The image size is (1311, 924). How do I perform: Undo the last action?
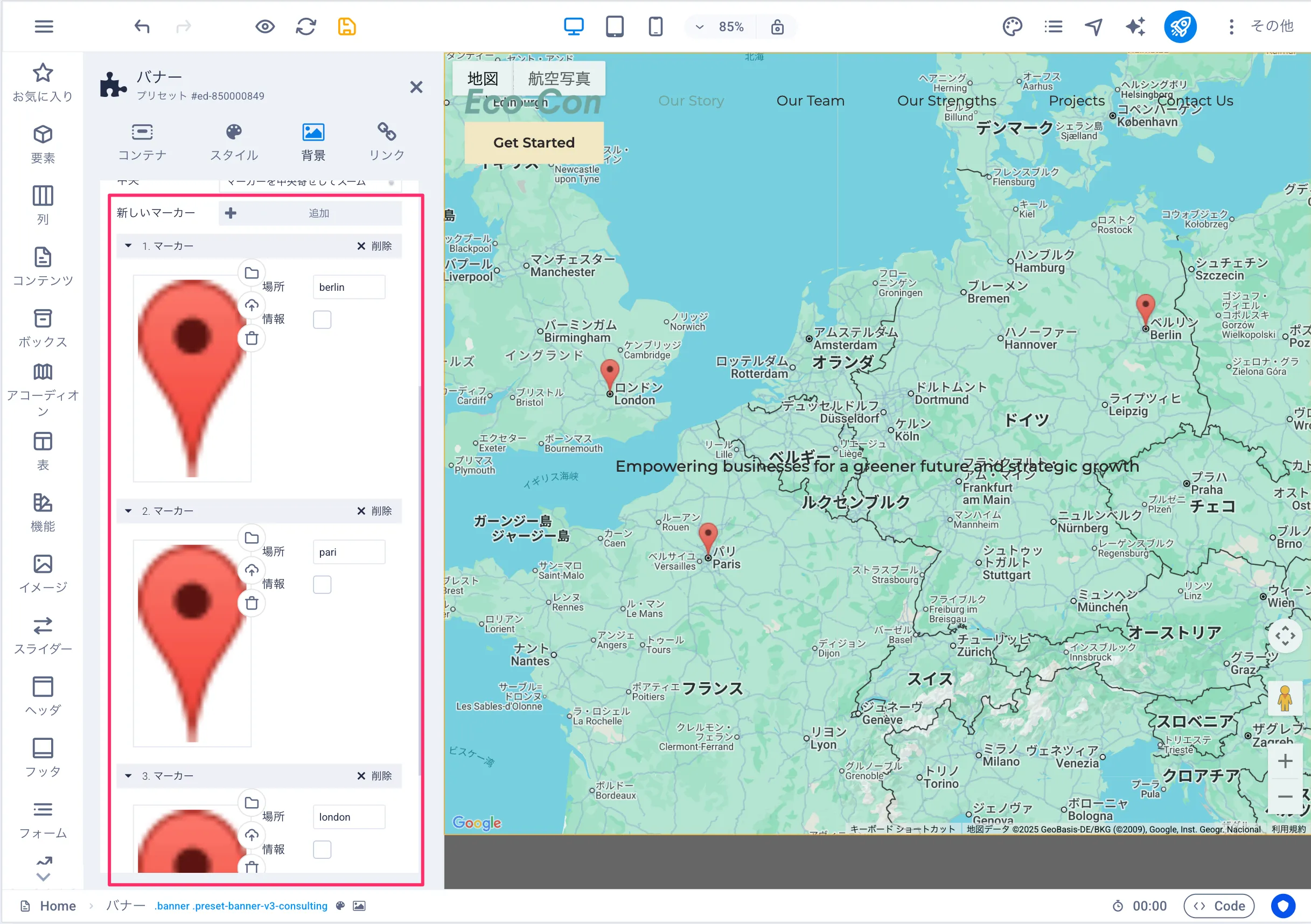(142, 26)
